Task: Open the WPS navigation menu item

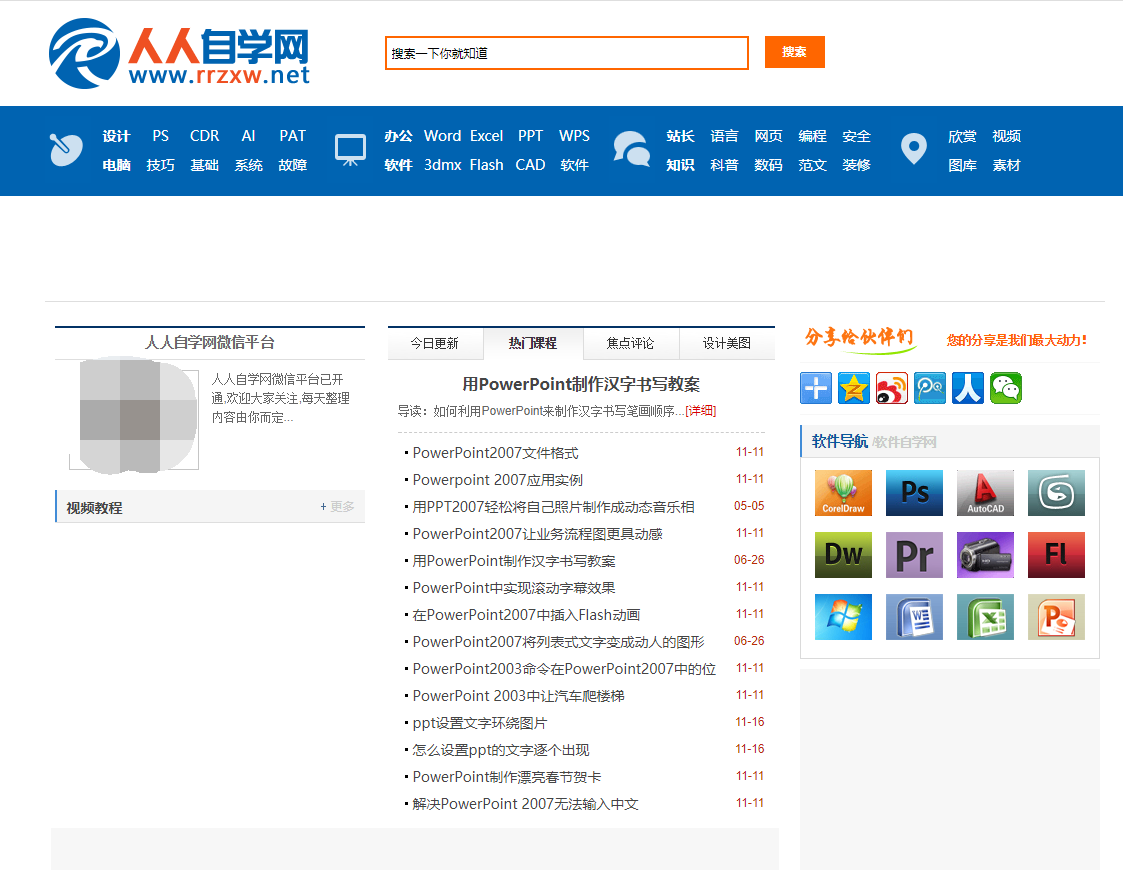Action: [574, 136]
